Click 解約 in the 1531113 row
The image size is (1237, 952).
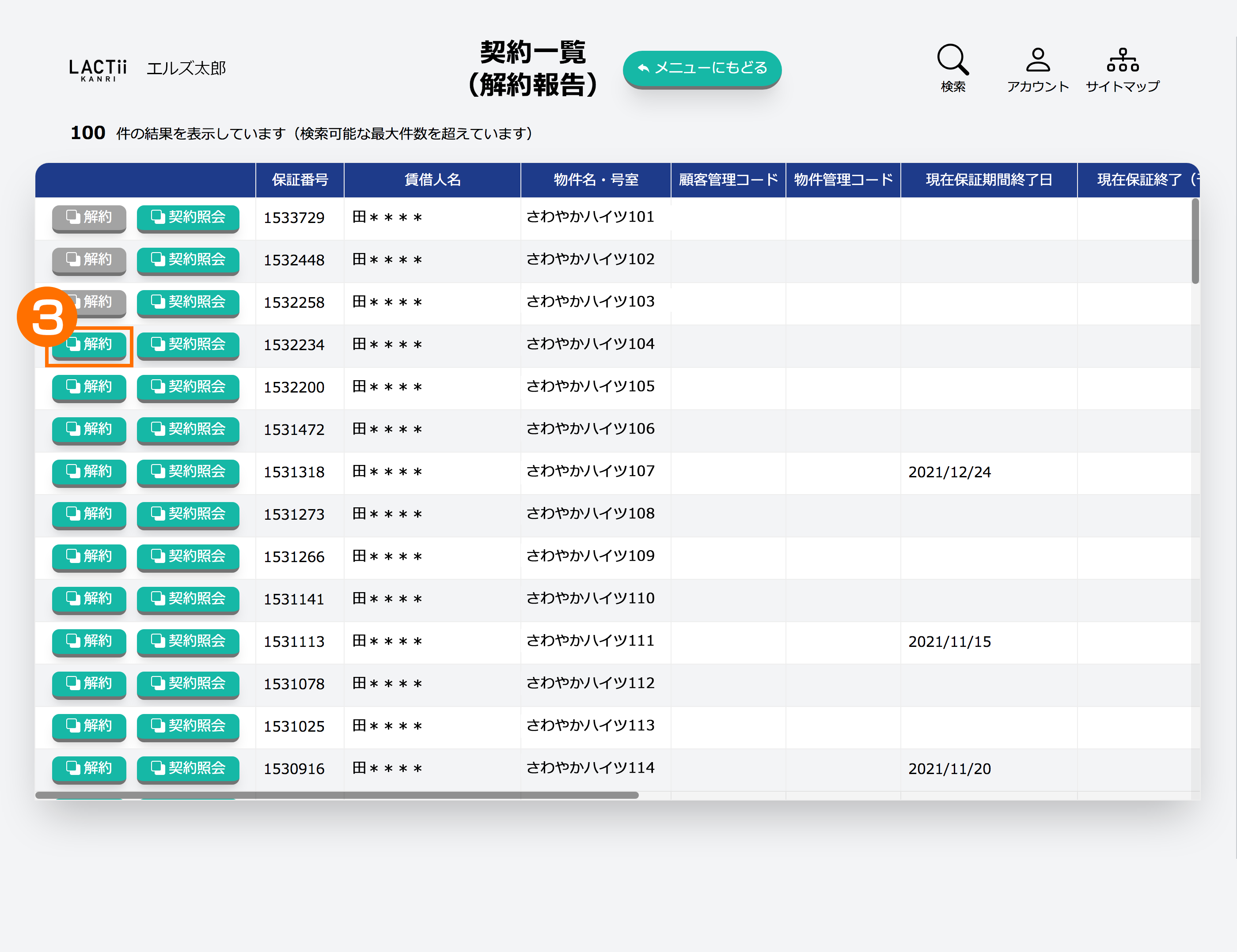pyautogui.click(x=89, y=641)
